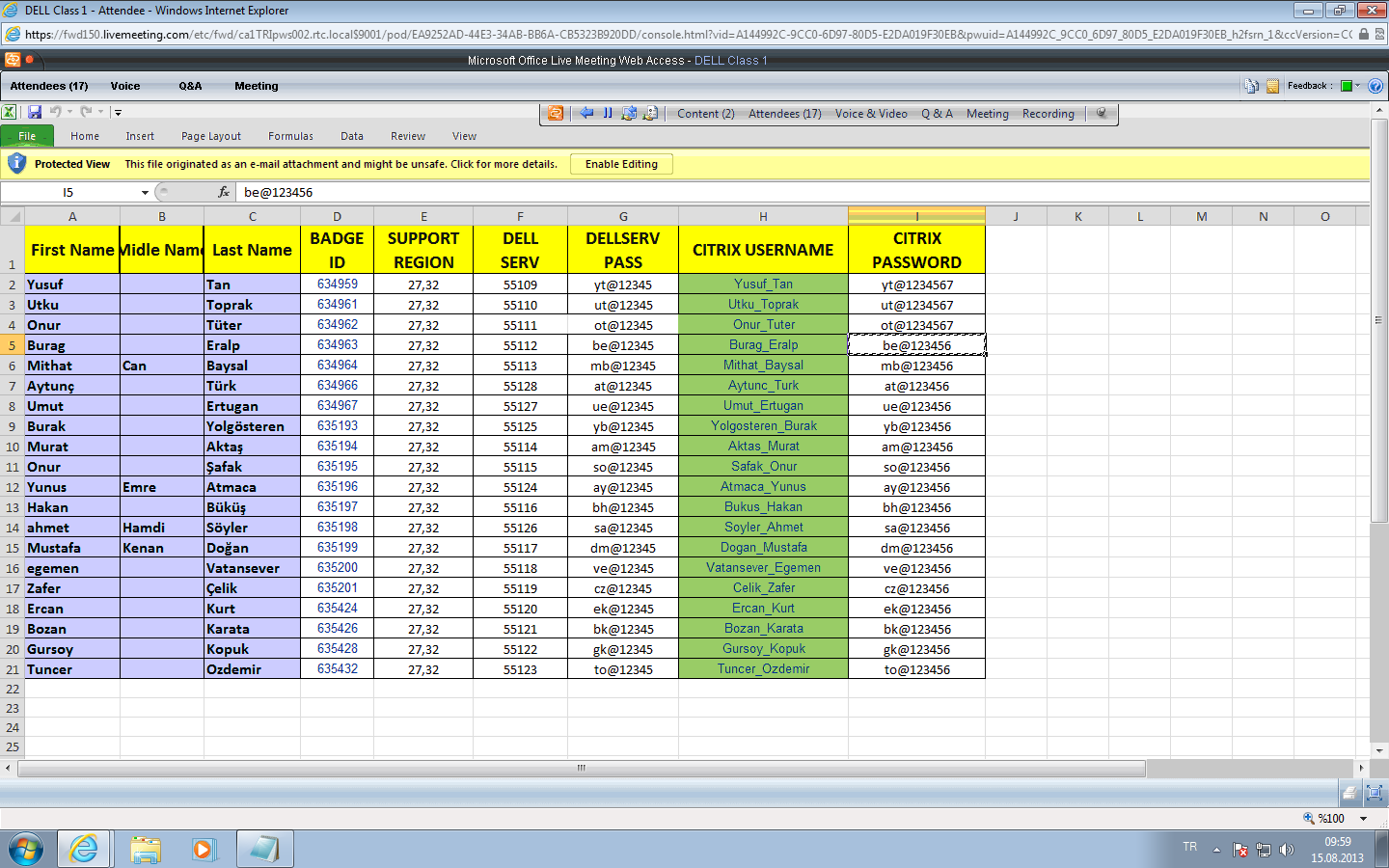Click the attendee control icon on meeting toolbar
The image size is (1389, 868).
coord(650,113)
